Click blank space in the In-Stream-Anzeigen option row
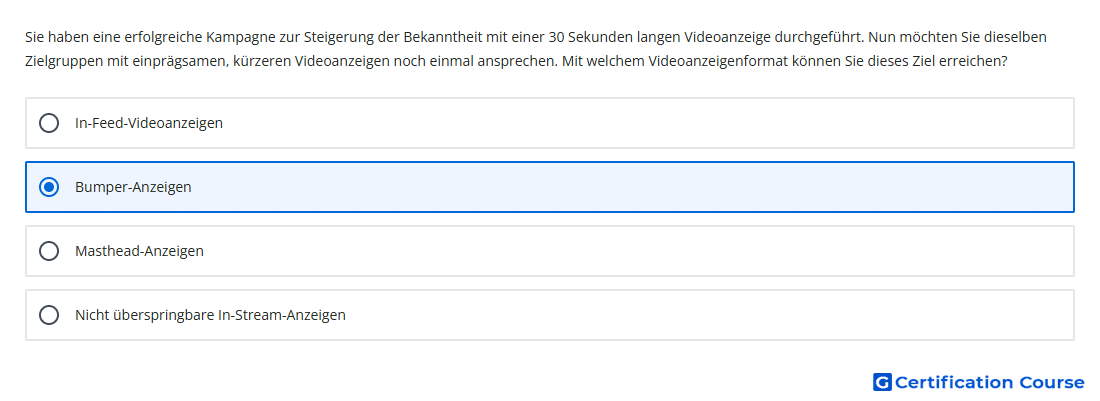The width and height of the screenshot is (1100, 401). click(x=702, y=315)
